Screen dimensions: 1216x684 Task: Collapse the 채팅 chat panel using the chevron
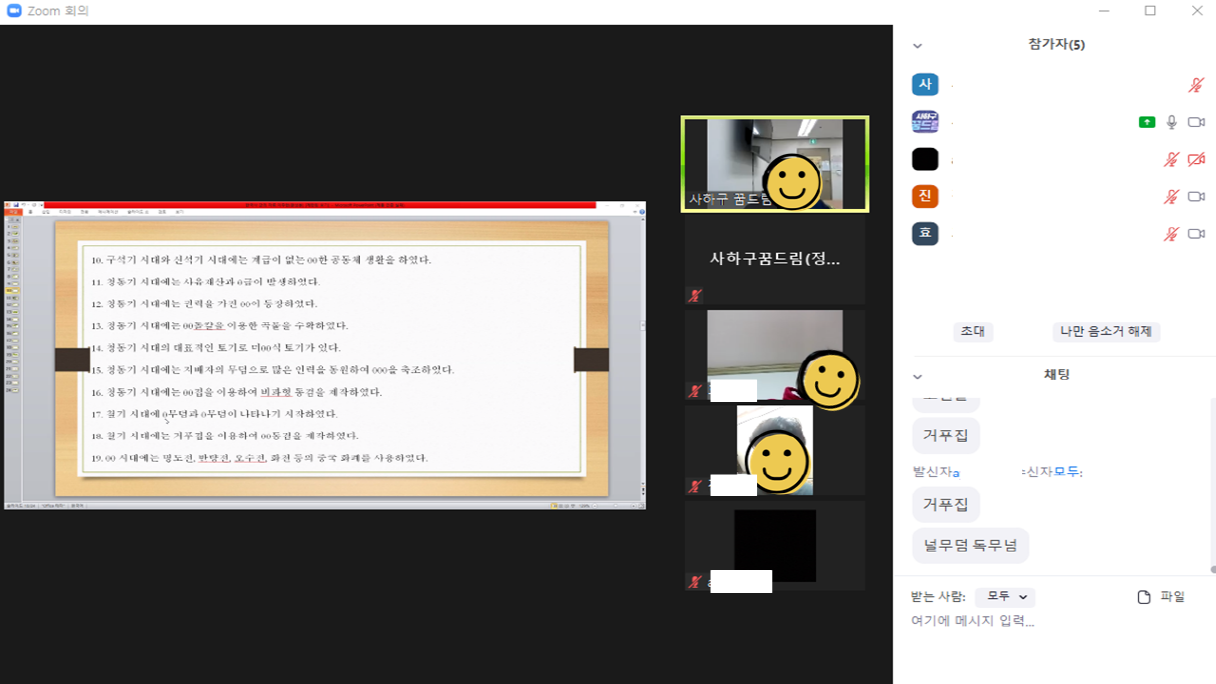point(917,376)
